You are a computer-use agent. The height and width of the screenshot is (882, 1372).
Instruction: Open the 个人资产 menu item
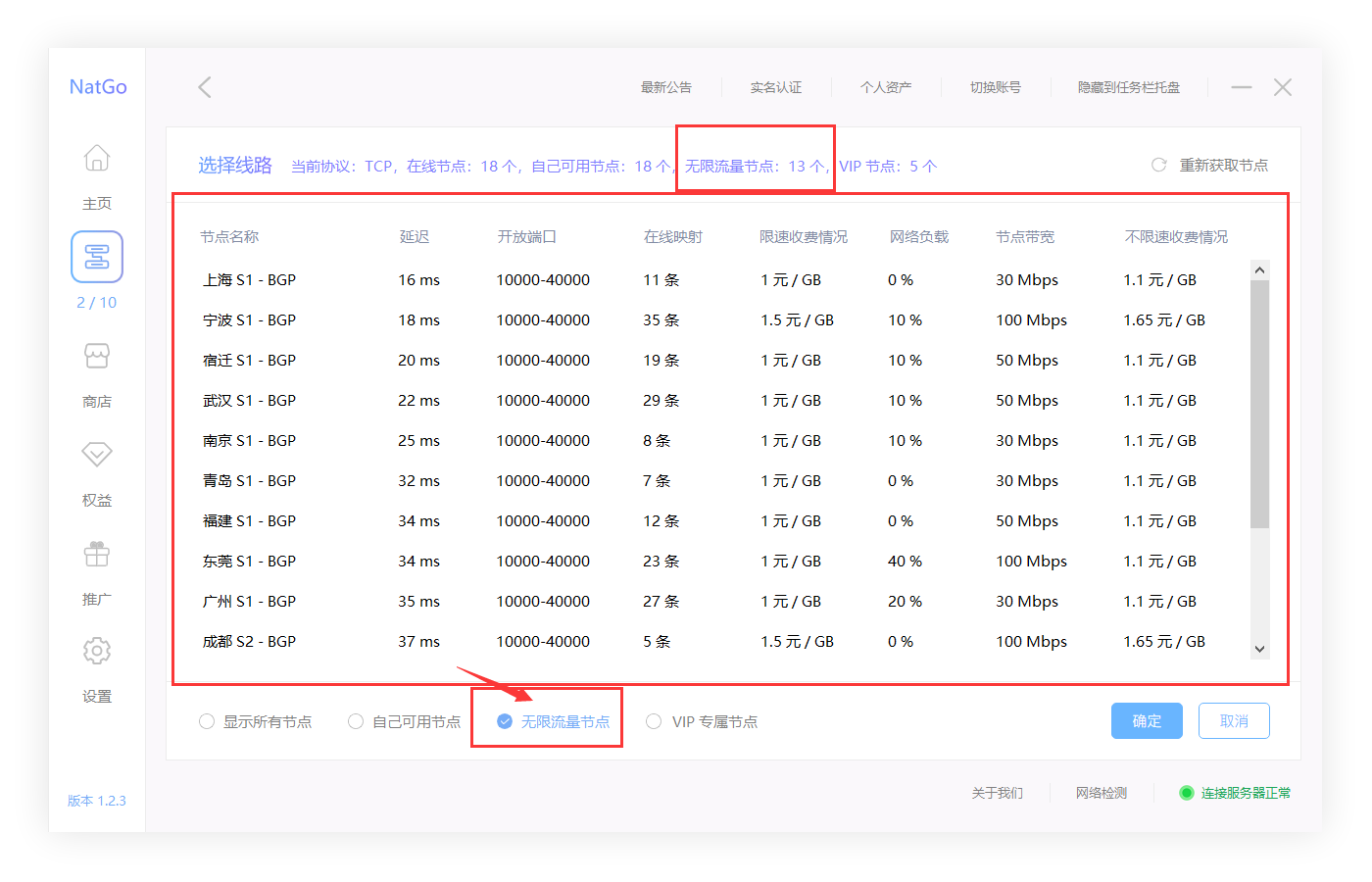point(886,87)
